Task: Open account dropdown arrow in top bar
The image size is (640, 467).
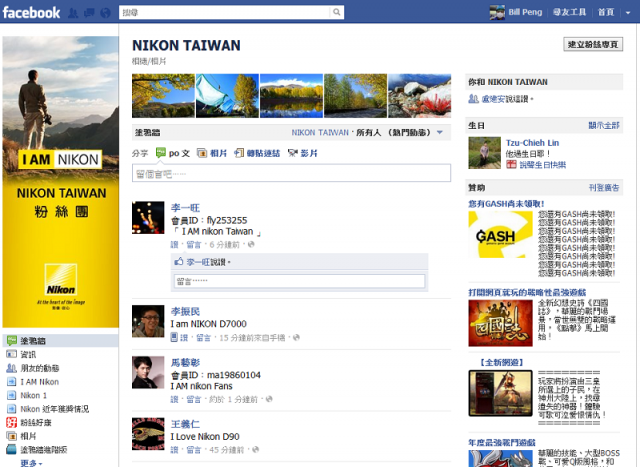Action: pos(628,13)
